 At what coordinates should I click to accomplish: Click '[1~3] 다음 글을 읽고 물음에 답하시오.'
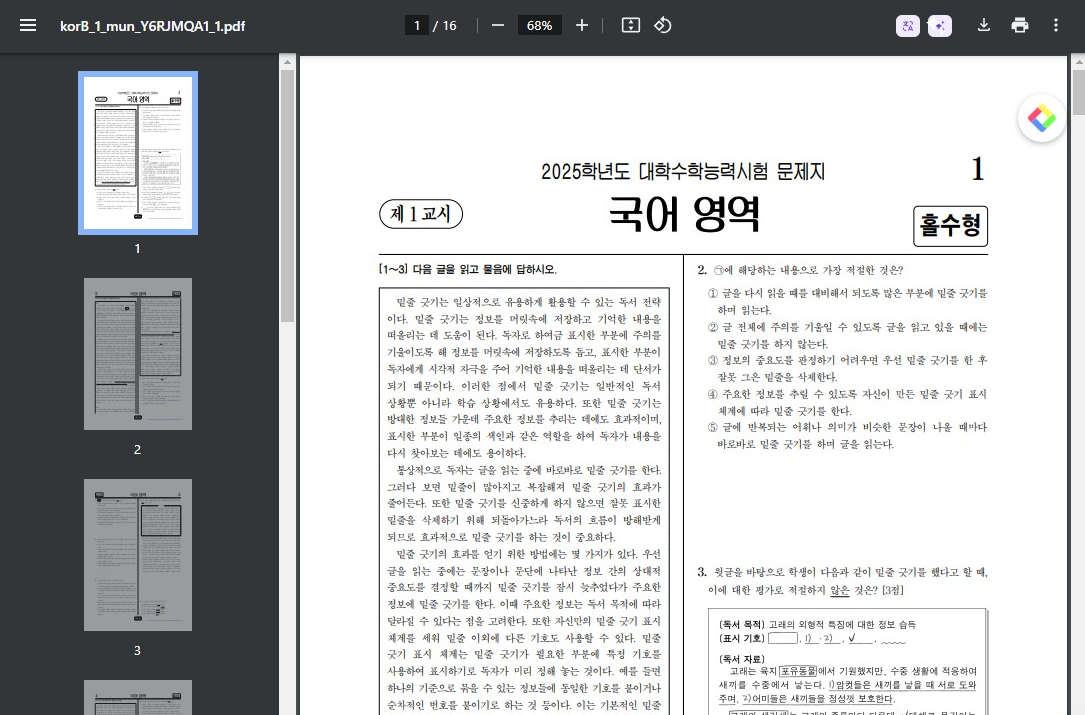click(468, 269)
